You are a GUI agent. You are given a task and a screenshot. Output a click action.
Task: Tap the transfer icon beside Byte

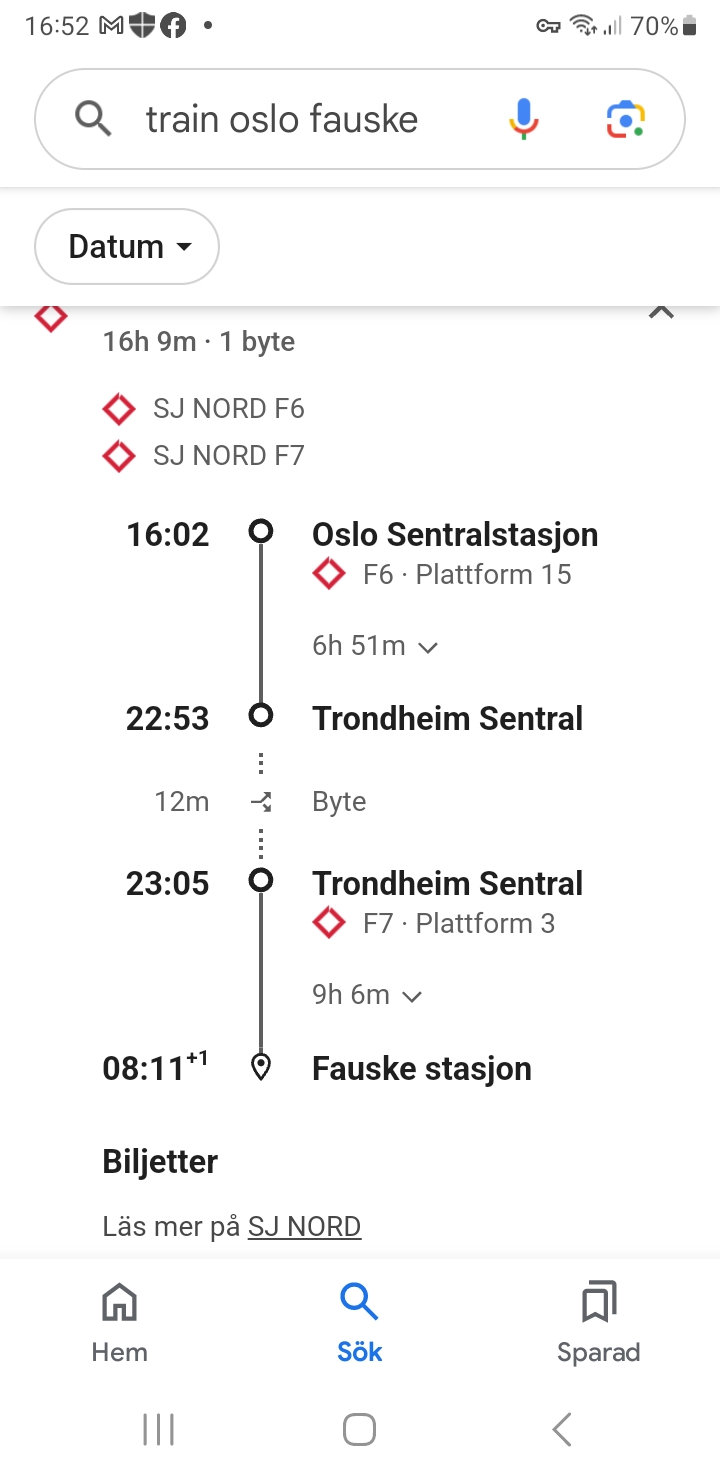[261, 802]
